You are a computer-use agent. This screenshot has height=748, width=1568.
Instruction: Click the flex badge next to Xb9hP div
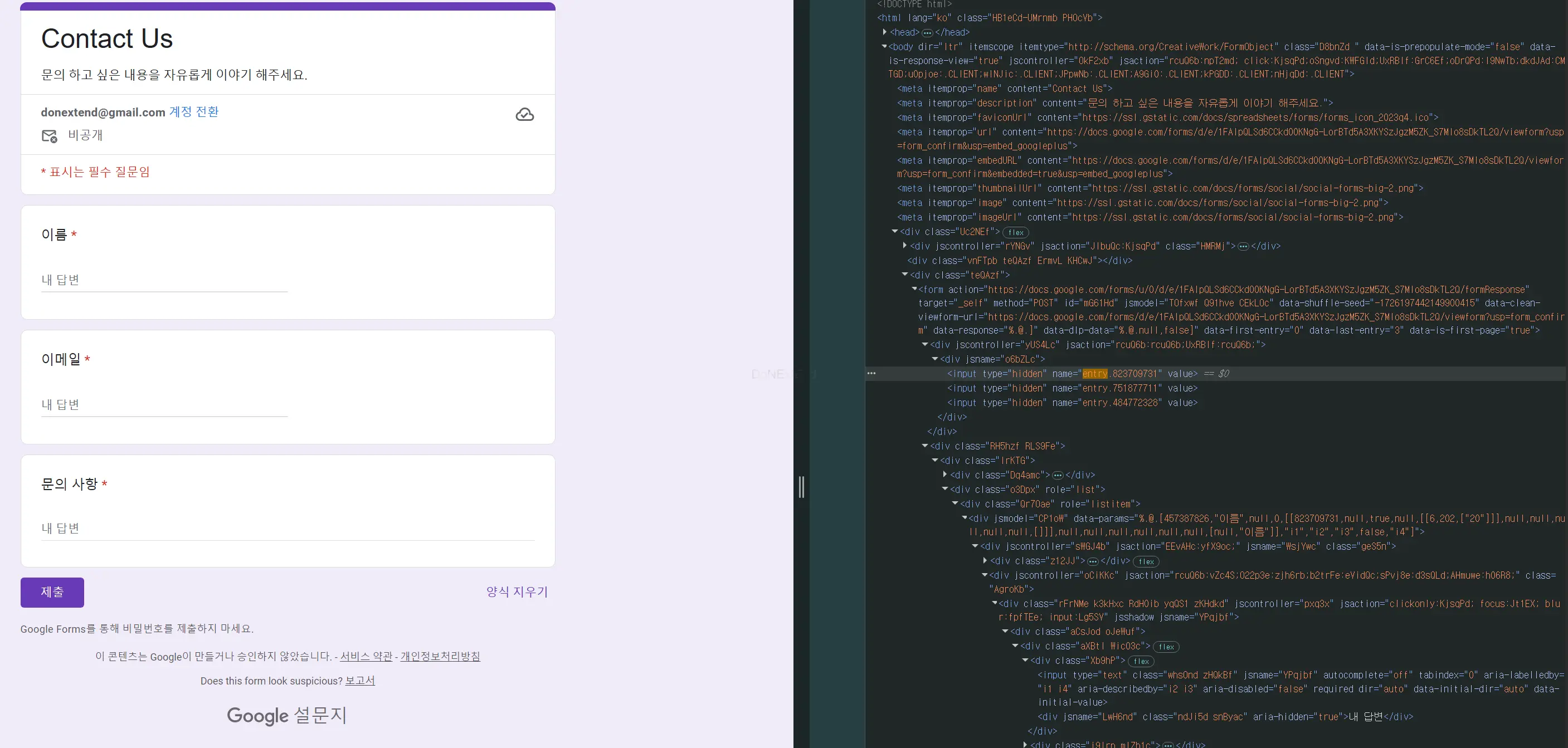coord(1141,662)
